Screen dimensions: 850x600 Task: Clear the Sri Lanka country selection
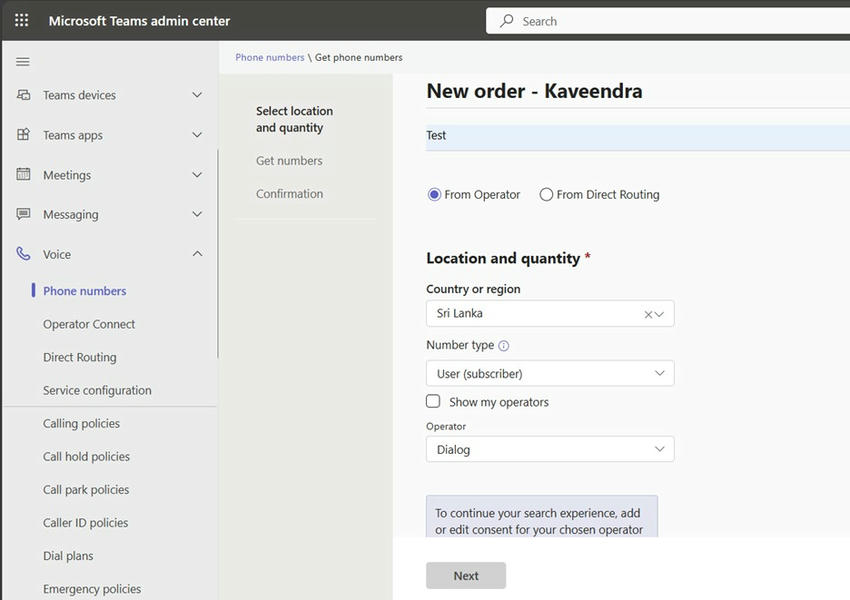click(x=648, y=314)
